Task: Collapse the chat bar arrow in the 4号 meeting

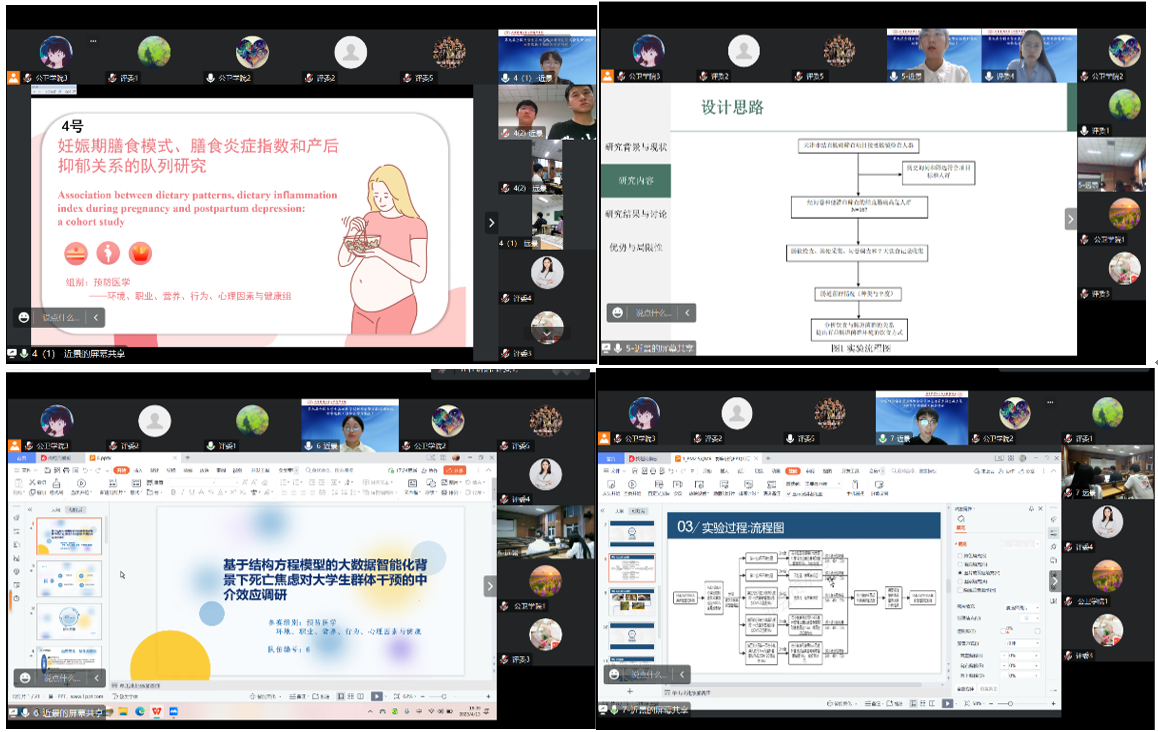Action: pyautogui.click(x=95, y=318)
